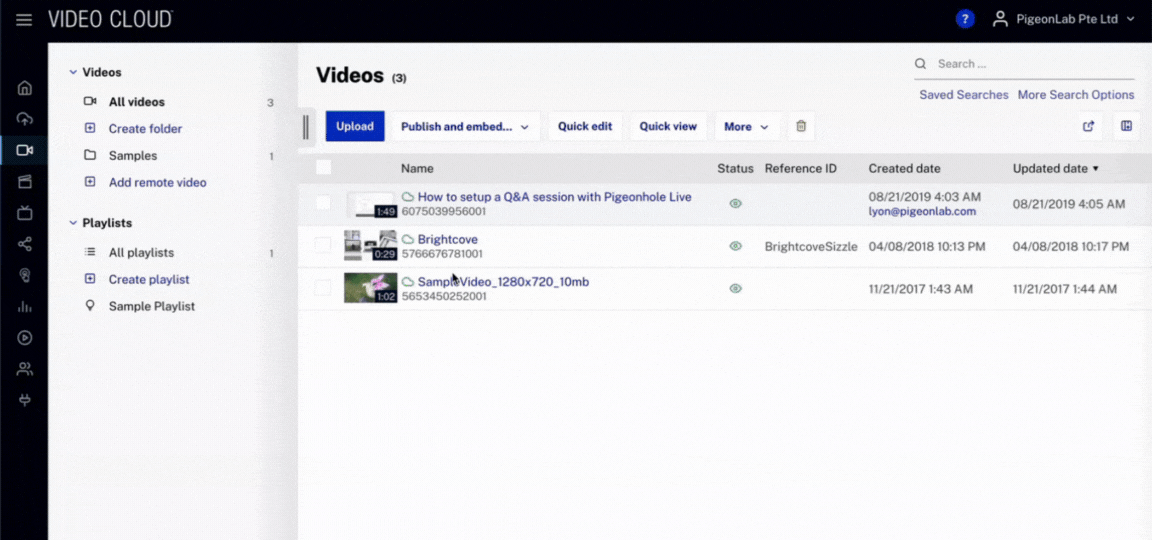Click the Brightcove video thumbnail

(370, 245)
